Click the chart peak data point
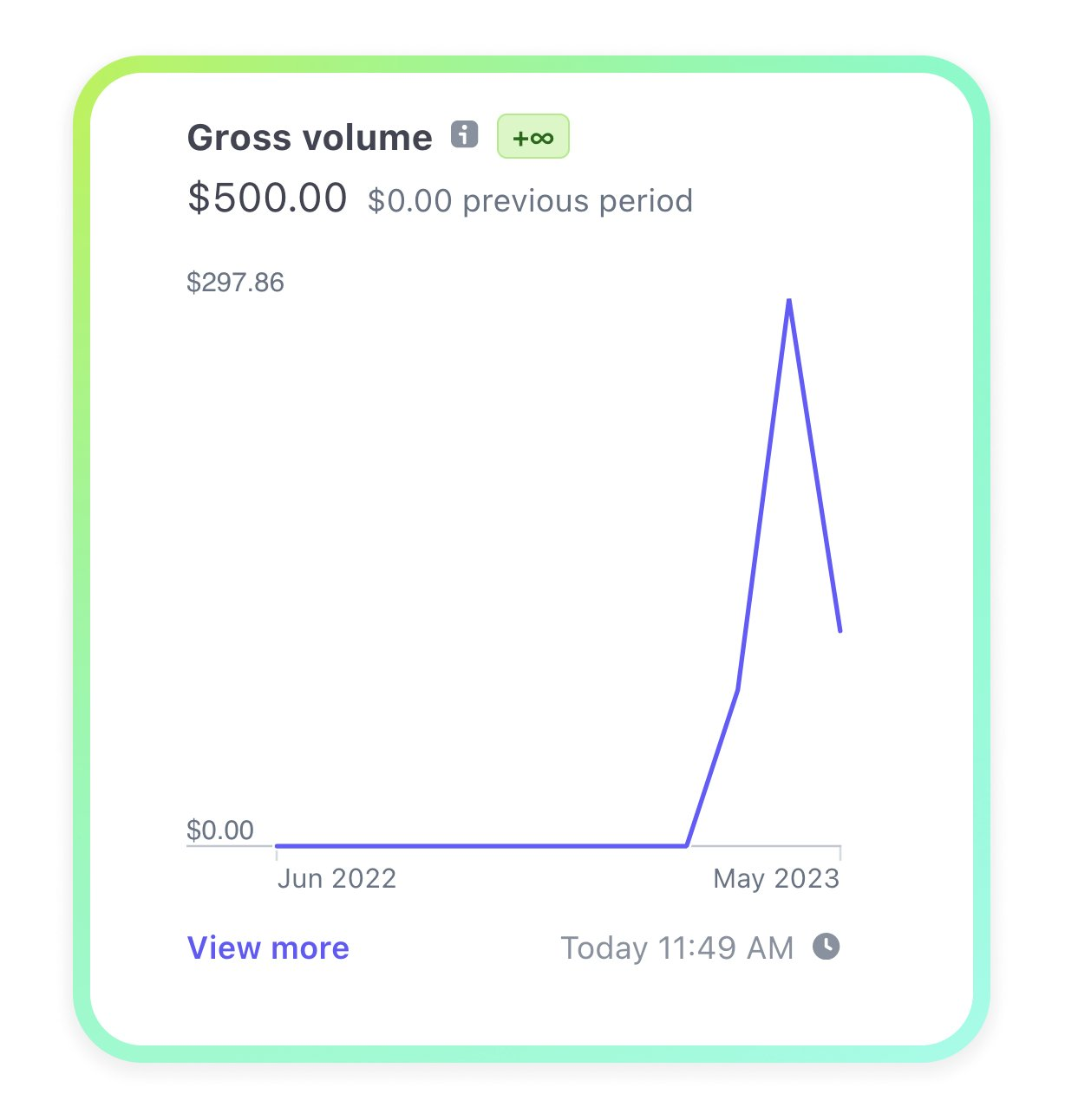Image resolution: width=1065 pixels, height=1120 pixels. [x=789, y=300]
